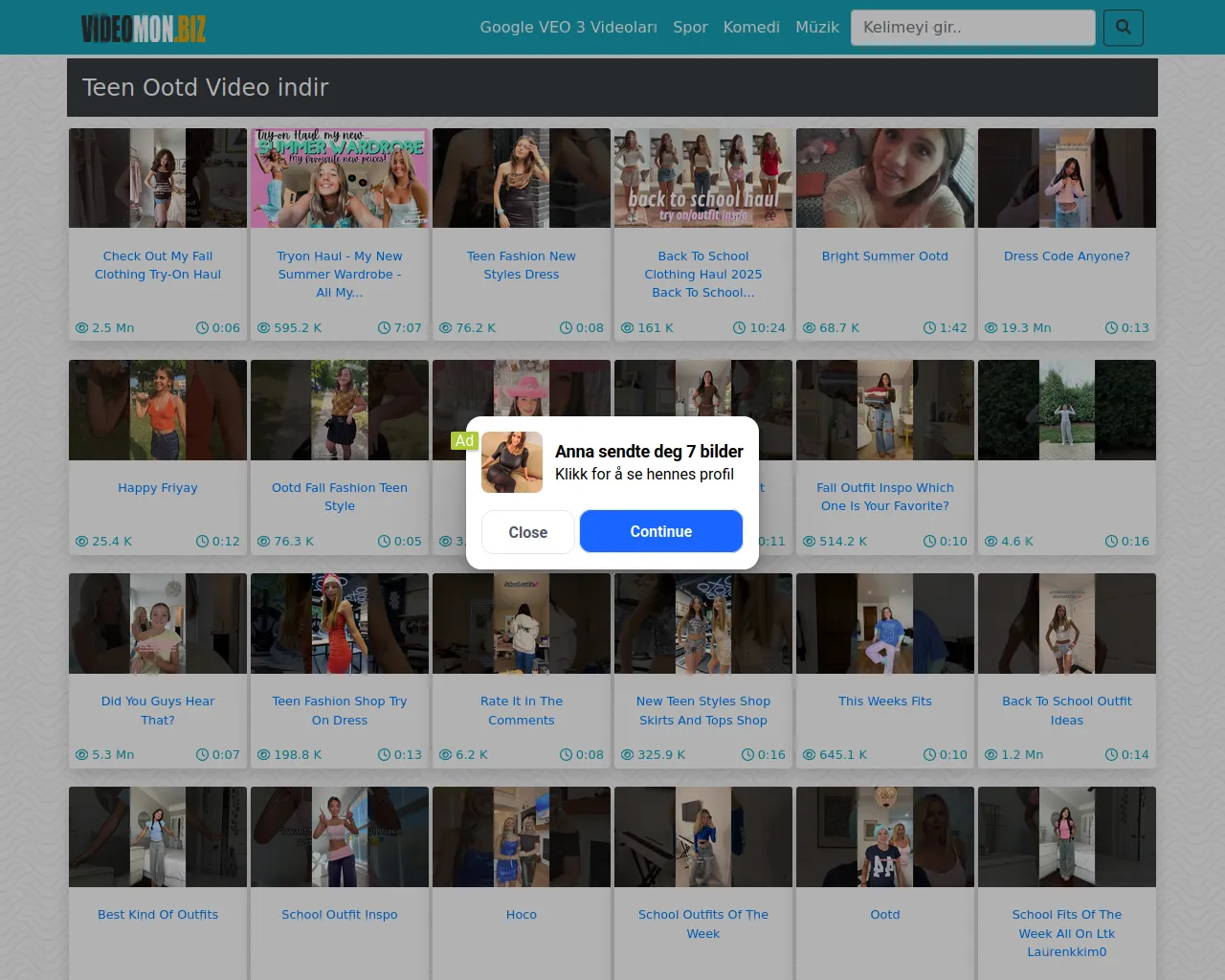
Task: Click the clock icon beside 7:07 duration
Action: pos(384,328)
